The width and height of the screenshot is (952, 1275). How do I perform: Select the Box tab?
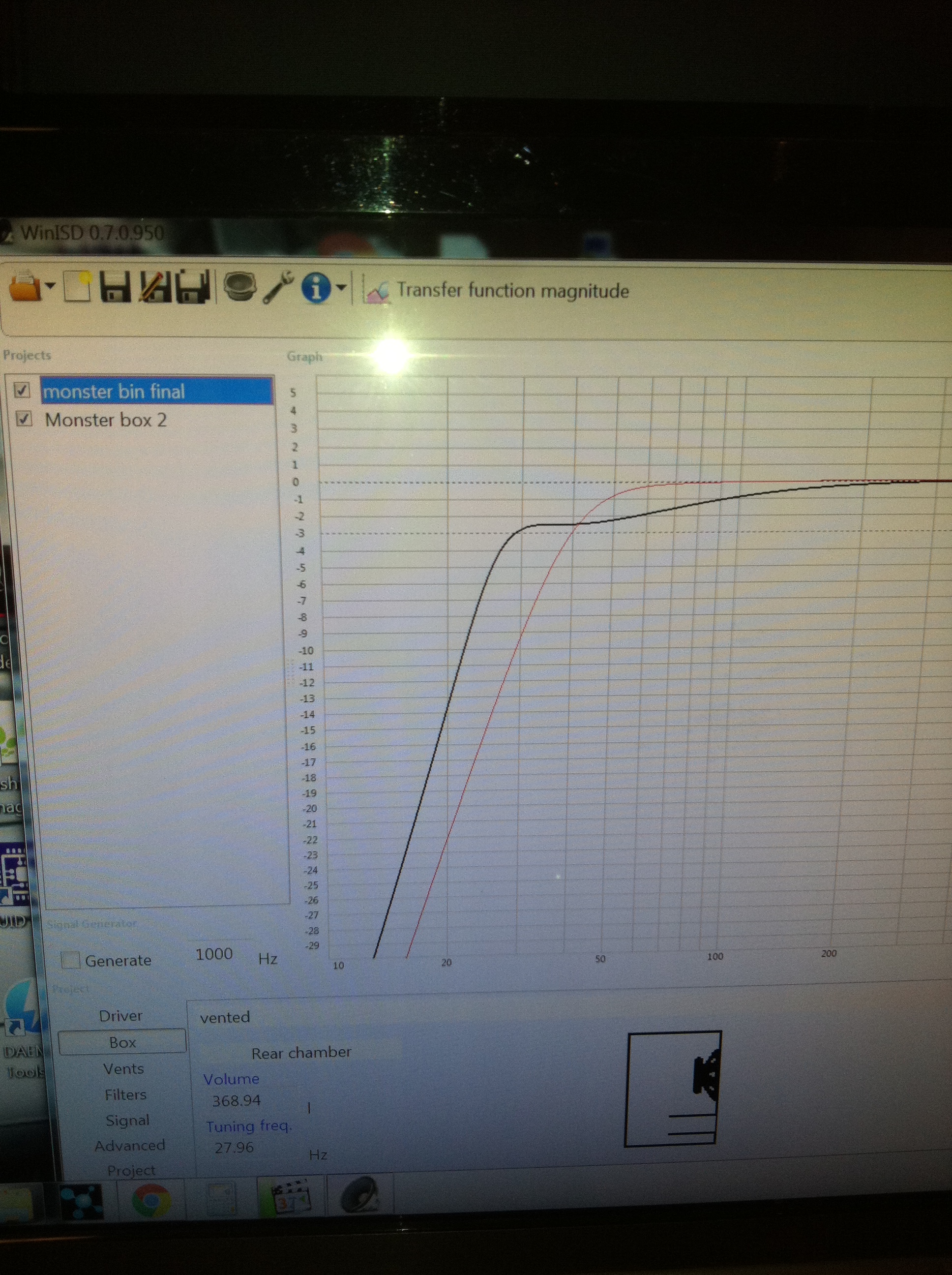(x=122, y=1042)
